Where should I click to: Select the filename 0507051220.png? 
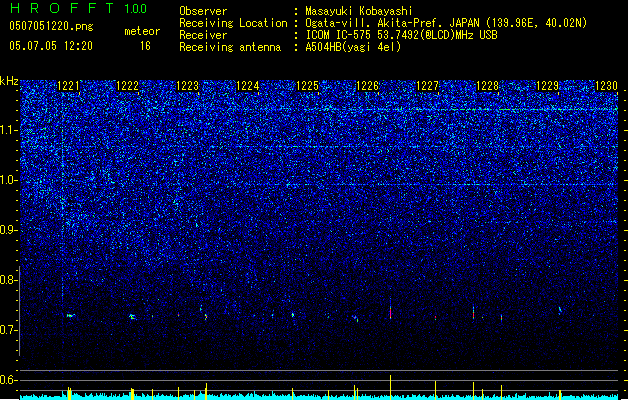pos(51,26)
